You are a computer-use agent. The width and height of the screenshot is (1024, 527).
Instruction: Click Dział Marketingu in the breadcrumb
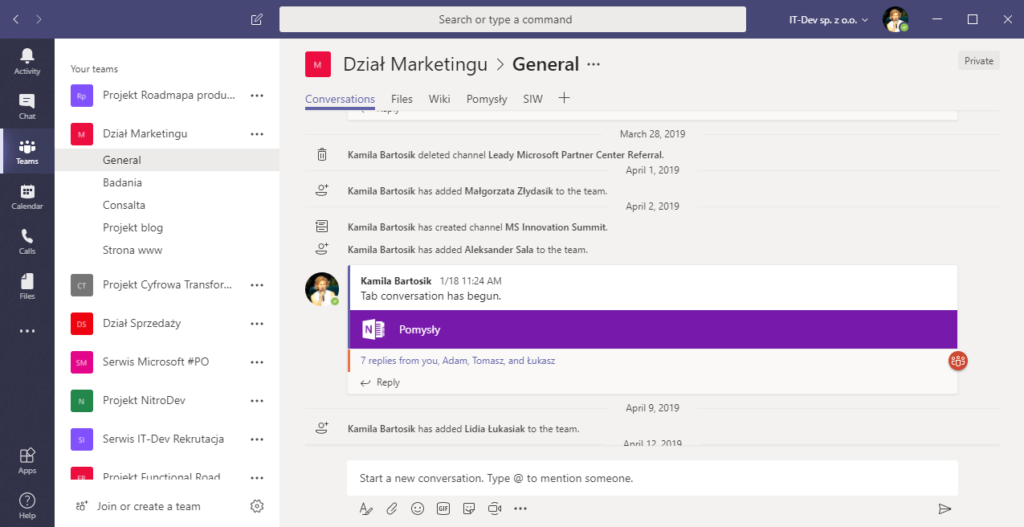(x=415, y=64)
